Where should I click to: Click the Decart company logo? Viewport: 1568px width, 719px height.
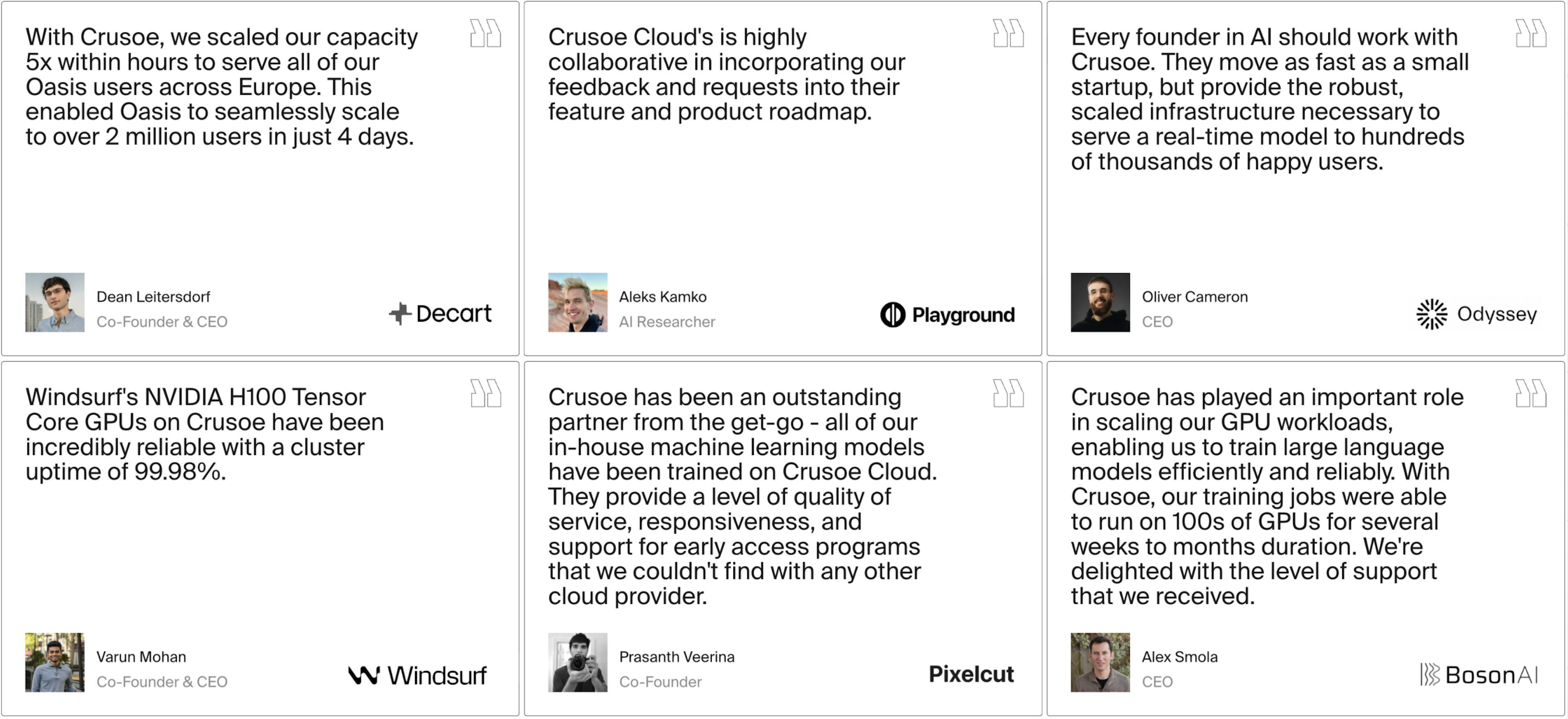(x=440, y=314)
